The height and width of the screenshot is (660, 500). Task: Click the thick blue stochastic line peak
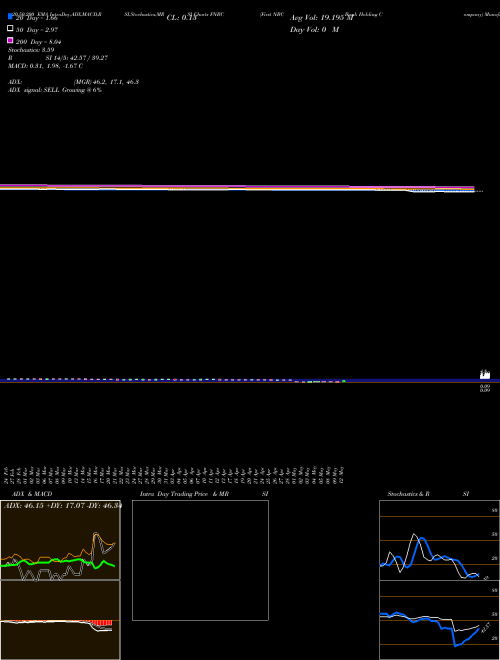tap(422, 540)
